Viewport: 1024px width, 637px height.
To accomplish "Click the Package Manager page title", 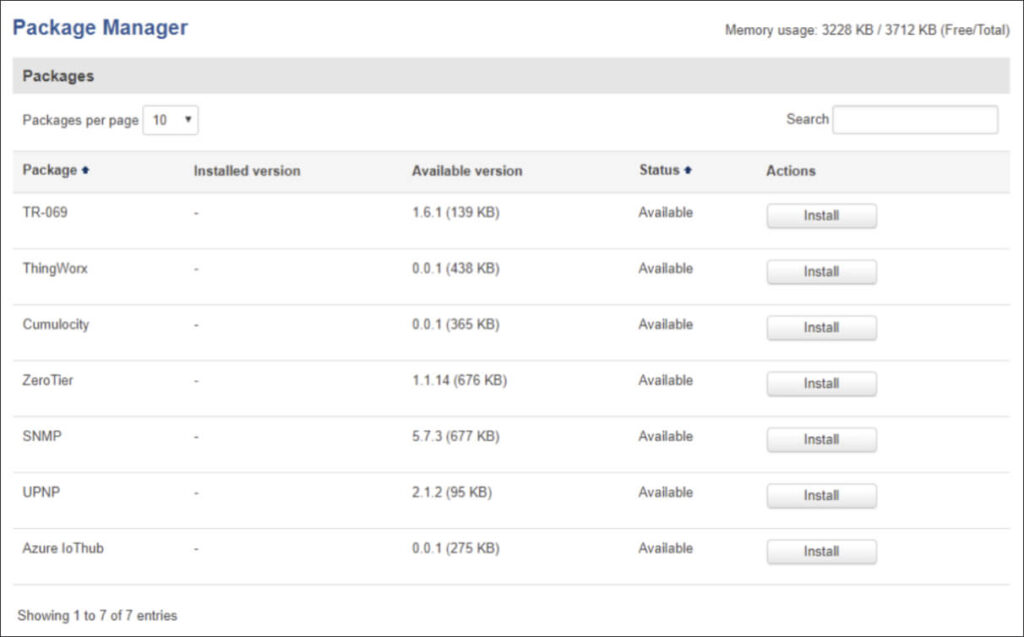I will [x=101, y=27].
